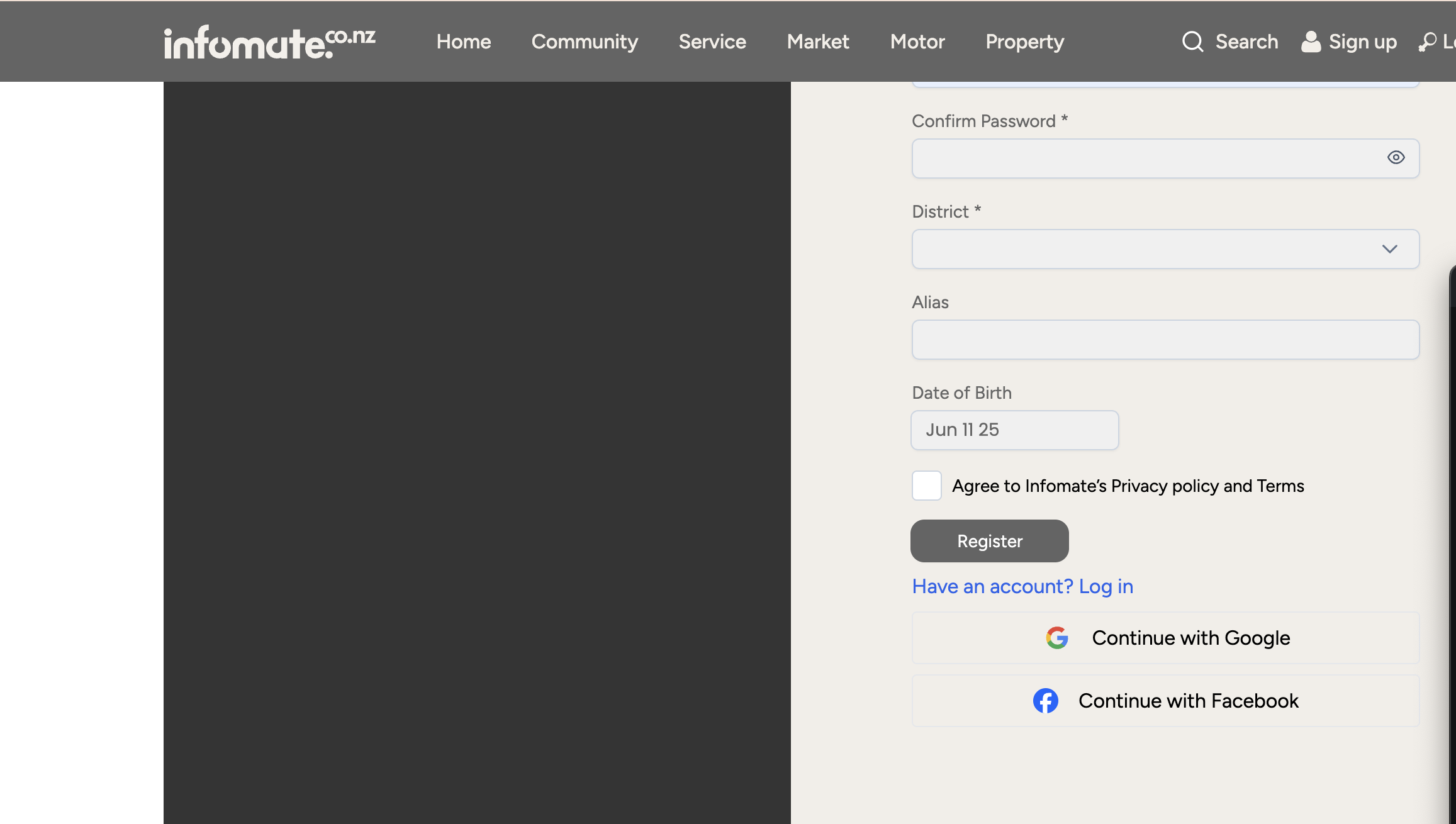Open the Community menu
This screenshot has width=1456, height=824.
pyautogui.click(x=585, y=42)
